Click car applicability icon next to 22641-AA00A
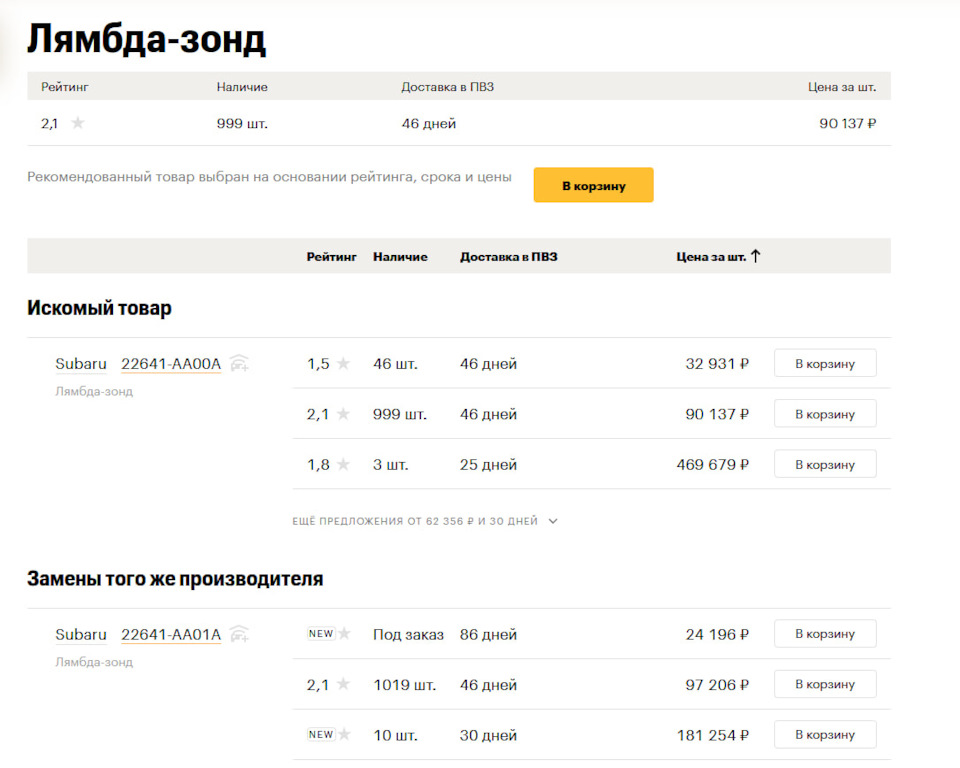Viewport: 960px width, 768px height. 239,364
